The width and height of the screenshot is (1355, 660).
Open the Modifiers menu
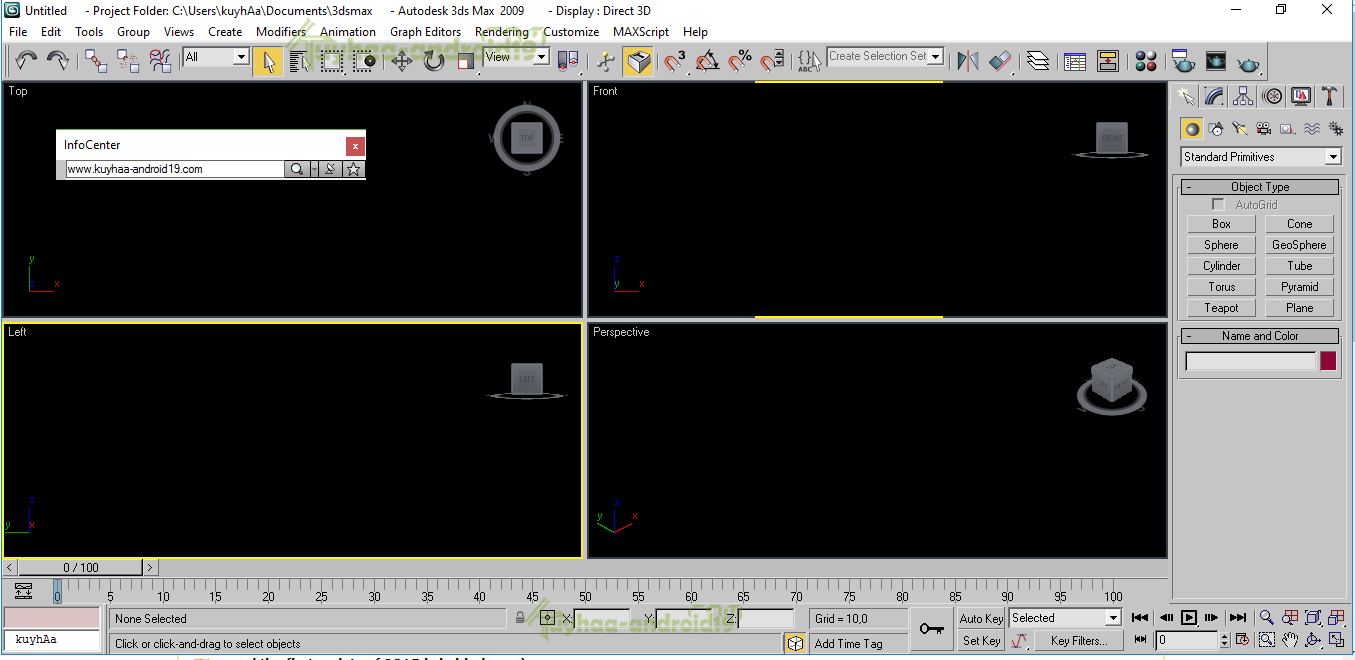[281, 32]
